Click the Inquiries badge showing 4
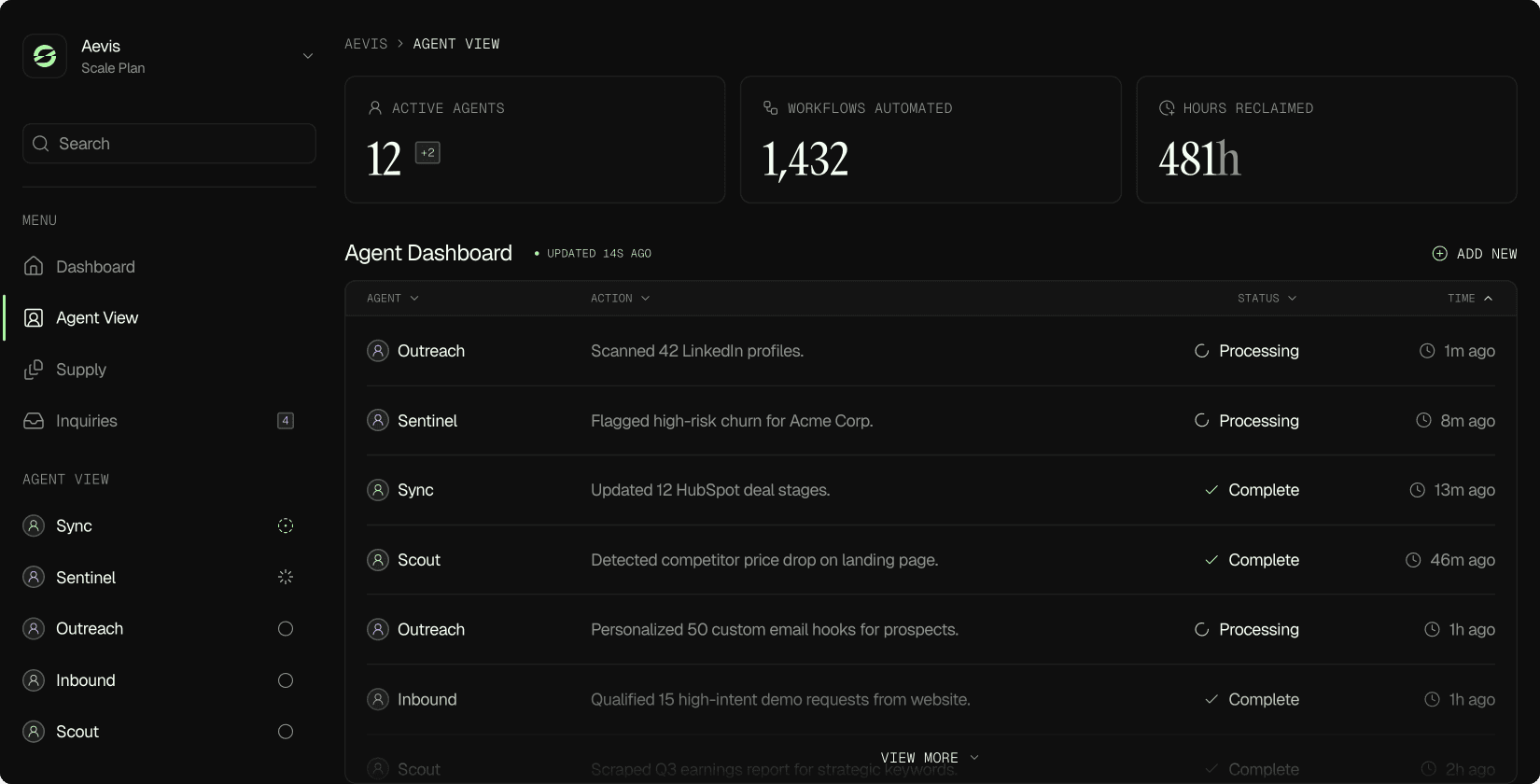The image size is (1540, 784). click(286, 421)
